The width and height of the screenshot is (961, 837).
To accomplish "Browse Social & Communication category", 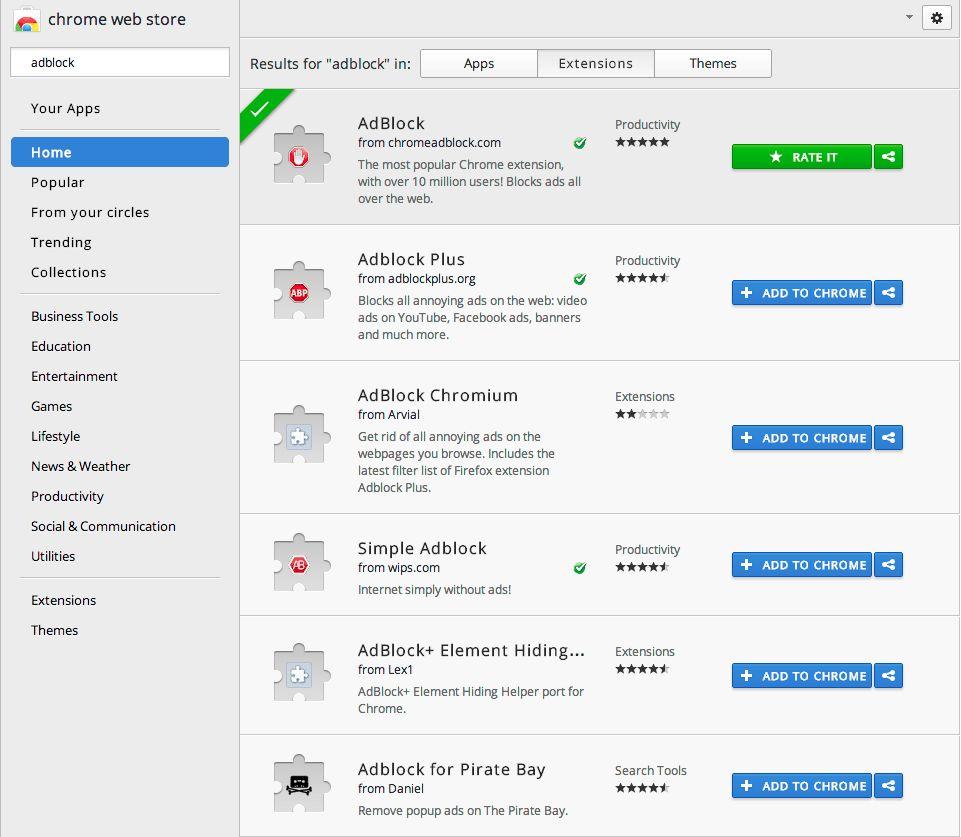I will [x=104, y=526].
